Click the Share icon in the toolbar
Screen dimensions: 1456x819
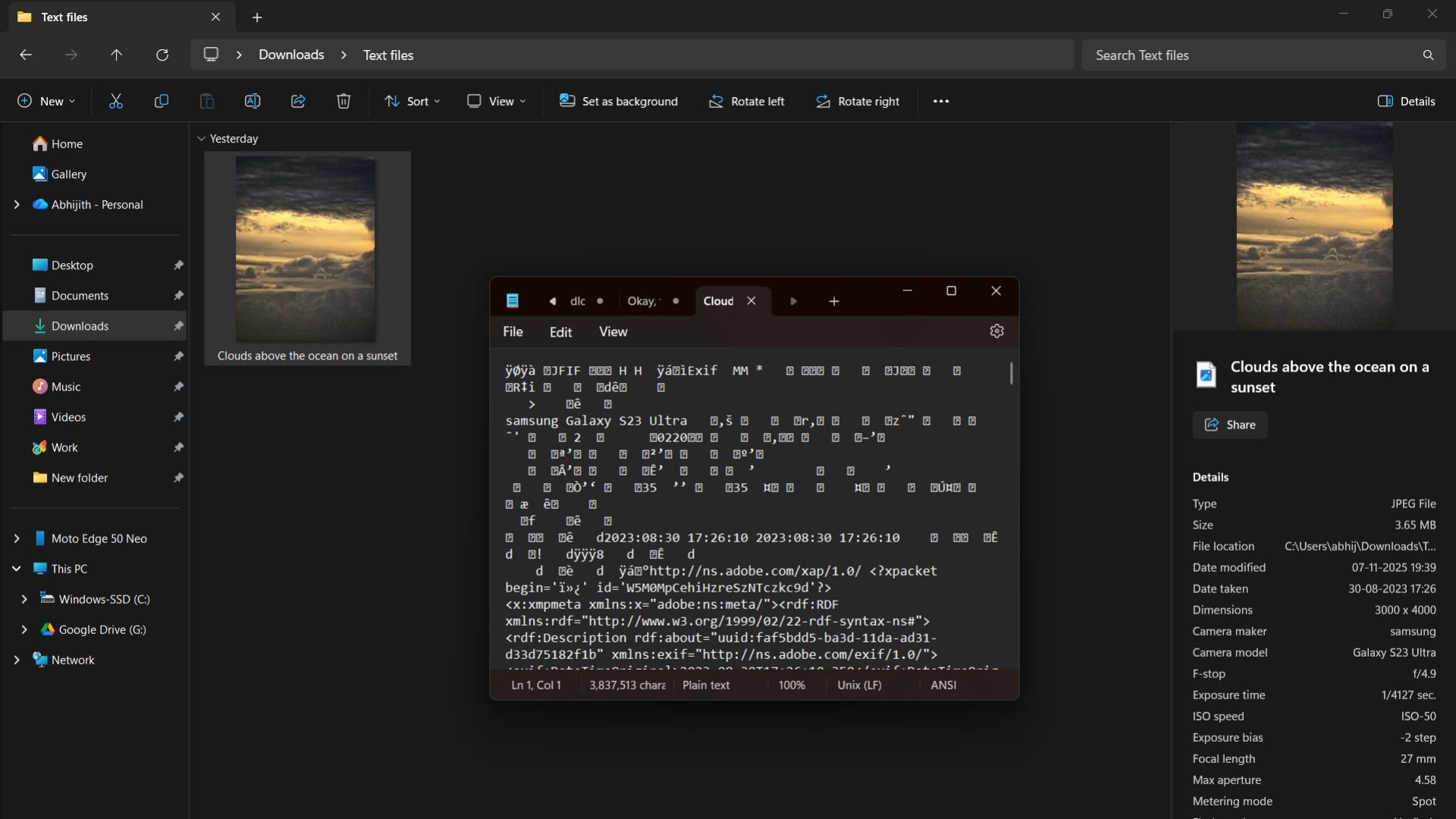298,101
